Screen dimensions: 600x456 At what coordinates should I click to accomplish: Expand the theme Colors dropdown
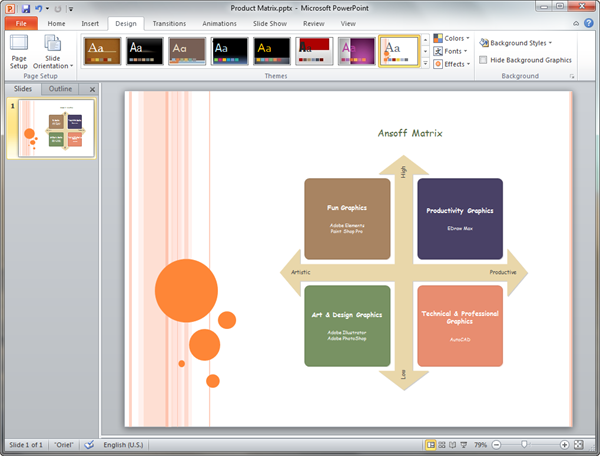point(454,39)
